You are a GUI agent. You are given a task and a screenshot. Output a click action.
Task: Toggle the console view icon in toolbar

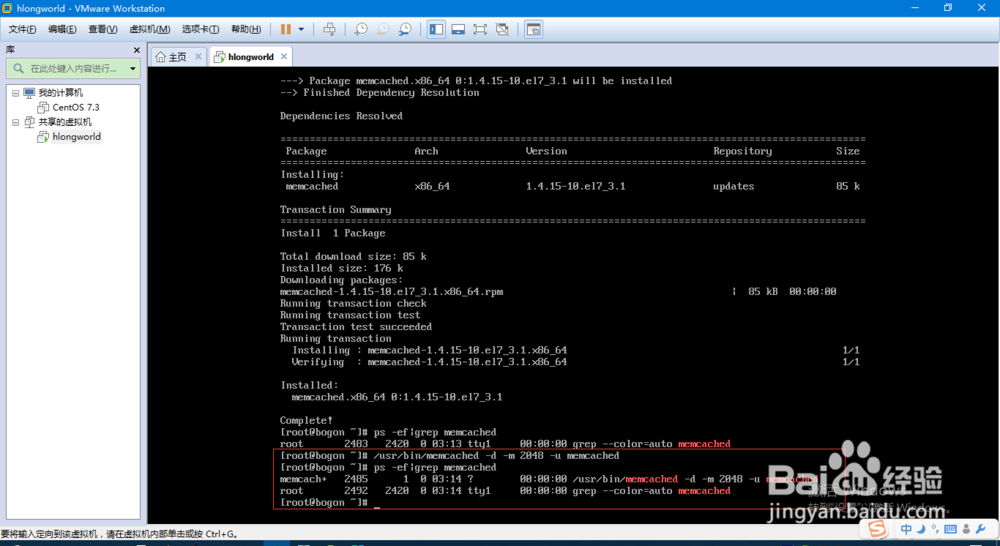(x=534, y=29)
